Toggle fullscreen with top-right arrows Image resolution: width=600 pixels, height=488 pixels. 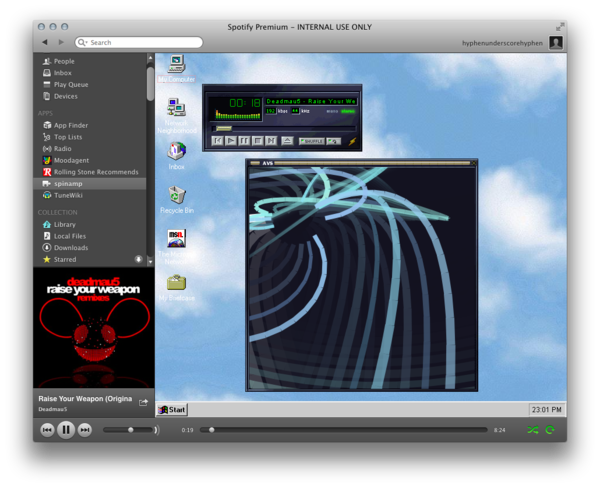(x=560, y=27)
